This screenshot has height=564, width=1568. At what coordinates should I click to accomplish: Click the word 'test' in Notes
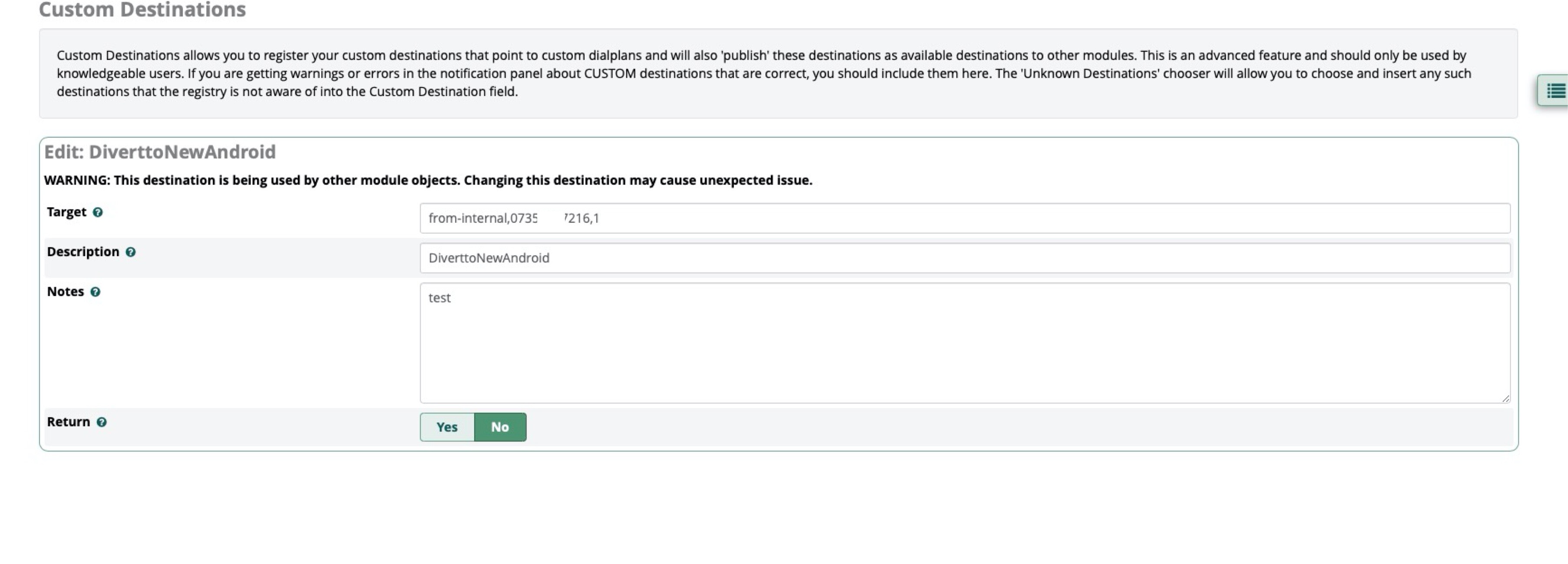pos(439,298)
